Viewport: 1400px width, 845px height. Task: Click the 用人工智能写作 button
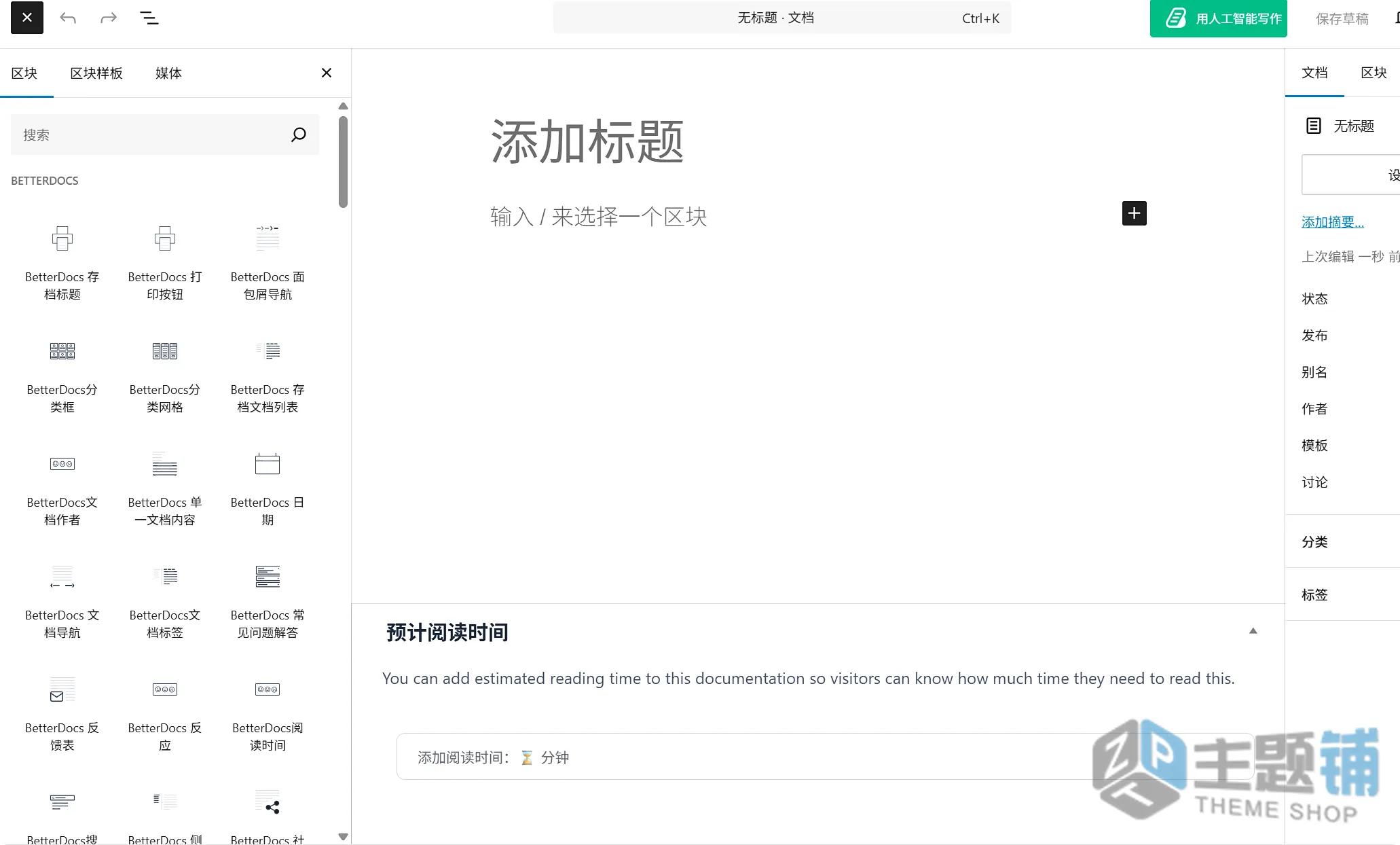click(1219, 18)
